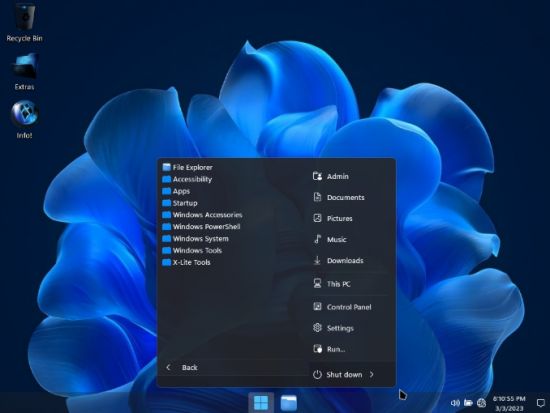
Task: Open the Run... dialog entry
Action: tap(329, 349)
